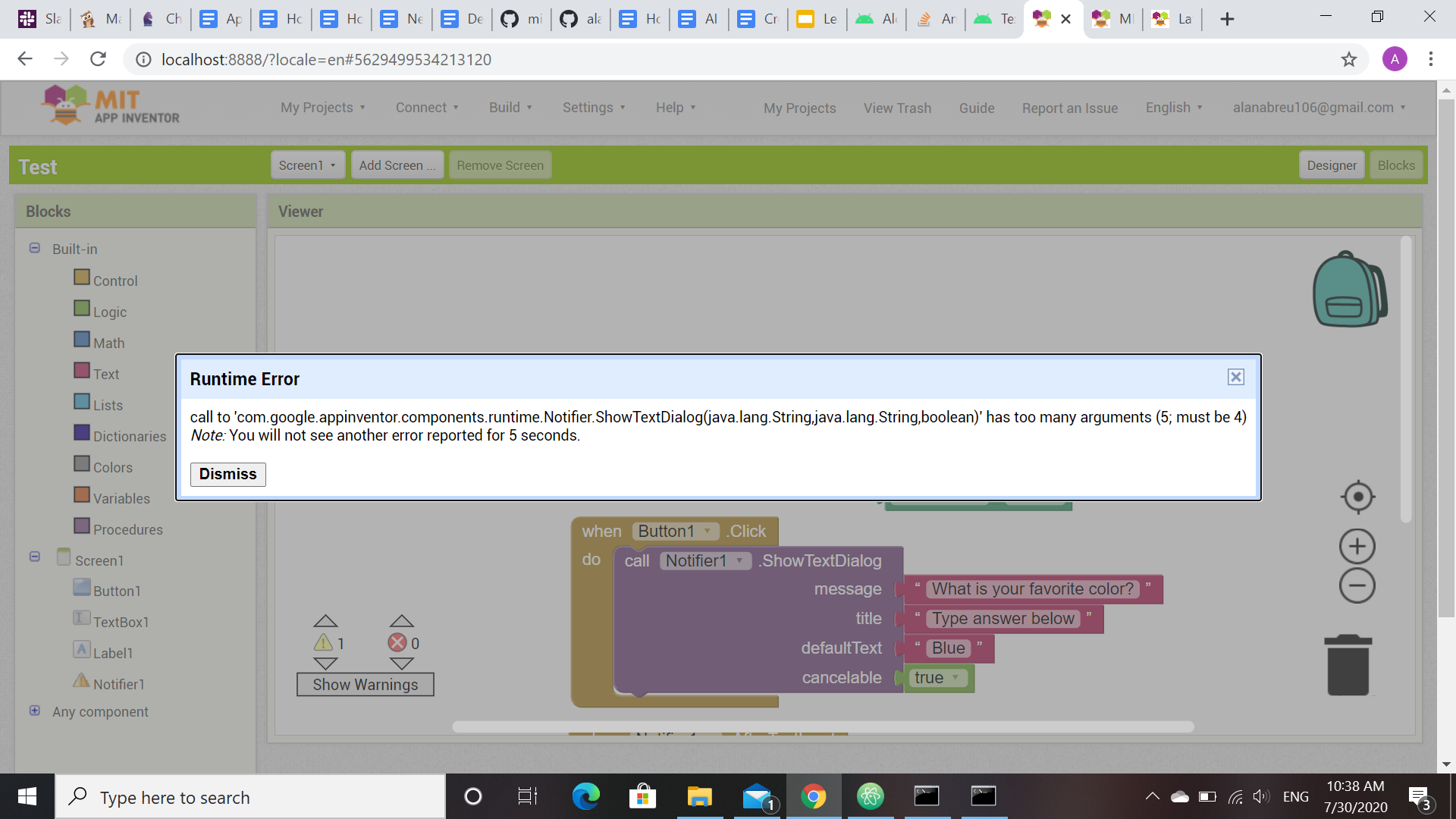Switch to the Designer view

[x=1332, y=165]
